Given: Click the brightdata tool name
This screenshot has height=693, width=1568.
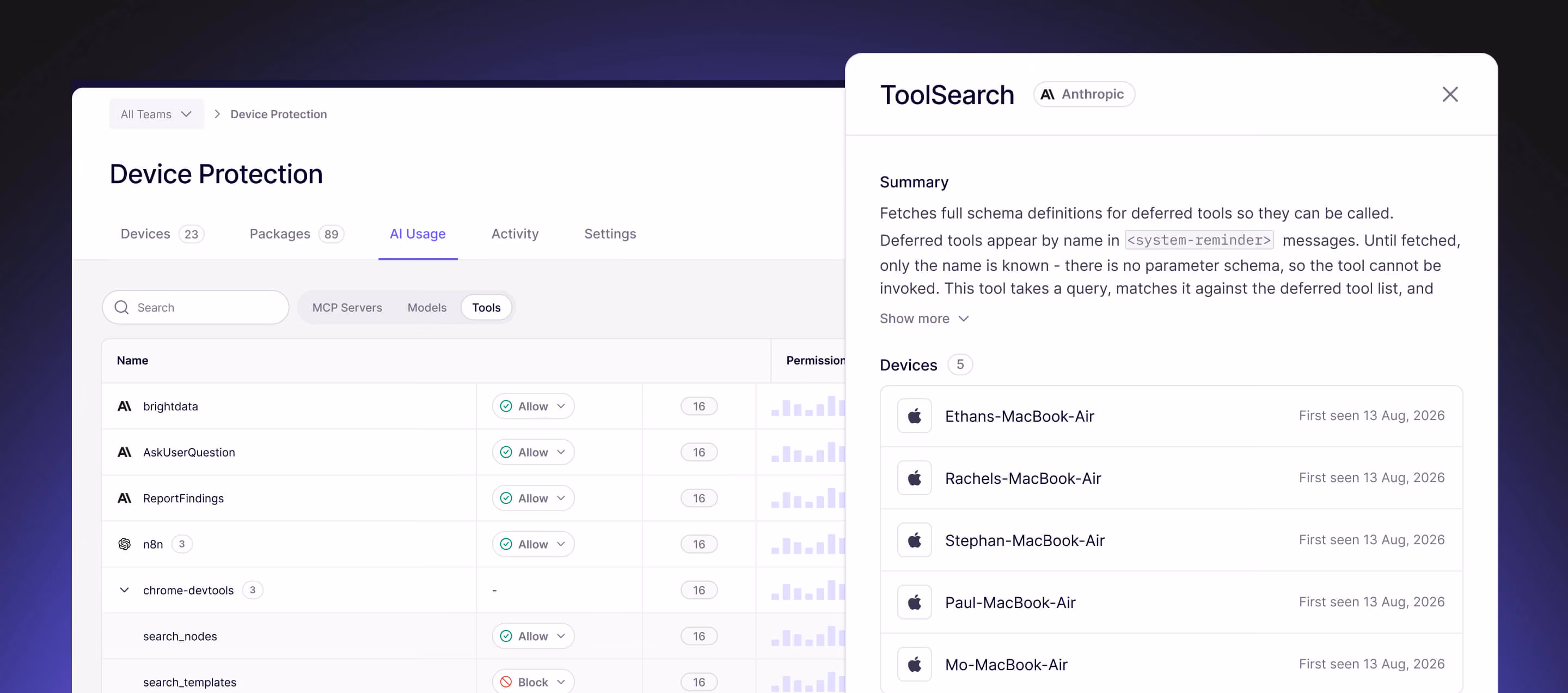Looking at the screenshot, I should point(170,406).
